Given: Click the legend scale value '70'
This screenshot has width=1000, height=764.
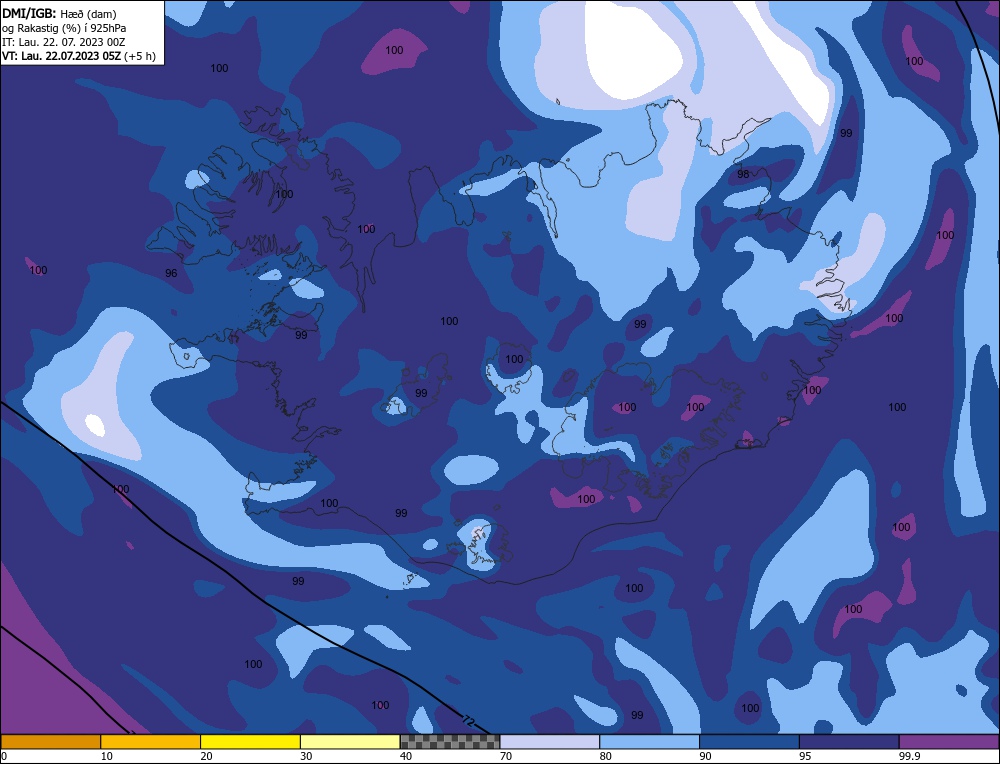Looking at the screenshot, I should point(506,756).
